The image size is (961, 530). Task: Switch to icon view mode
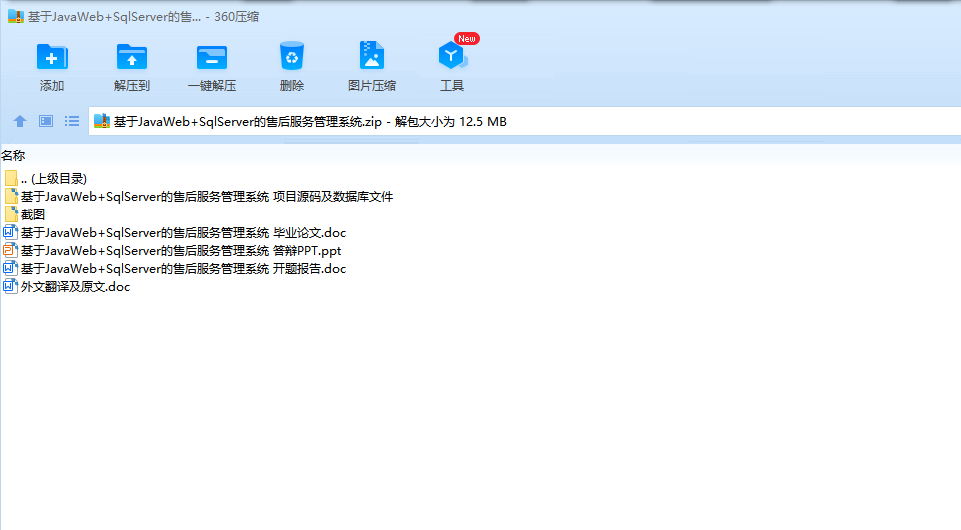(x=46, y=121)
